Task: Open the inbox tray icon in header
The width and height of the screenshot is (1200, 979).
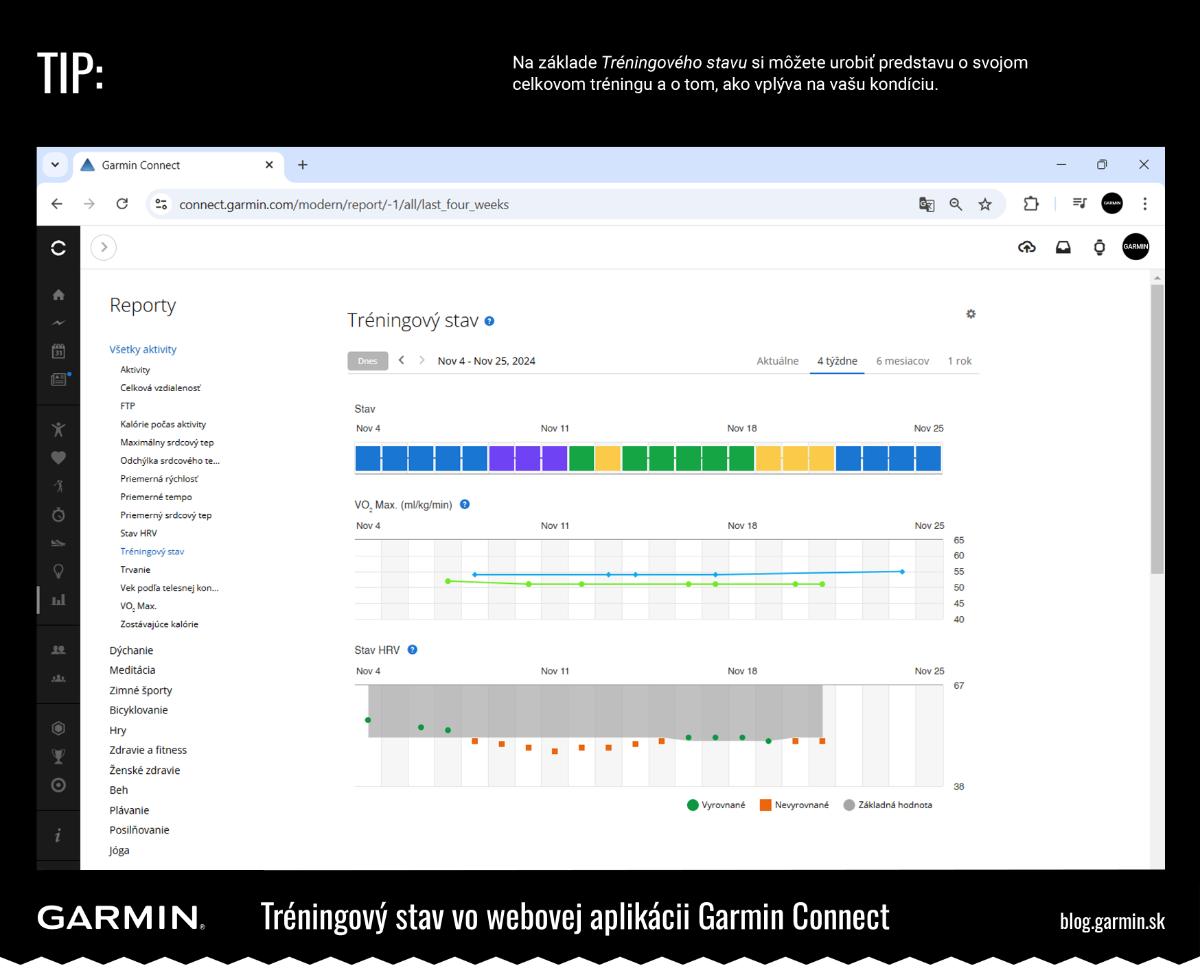Action: (x=1063, y=247)
